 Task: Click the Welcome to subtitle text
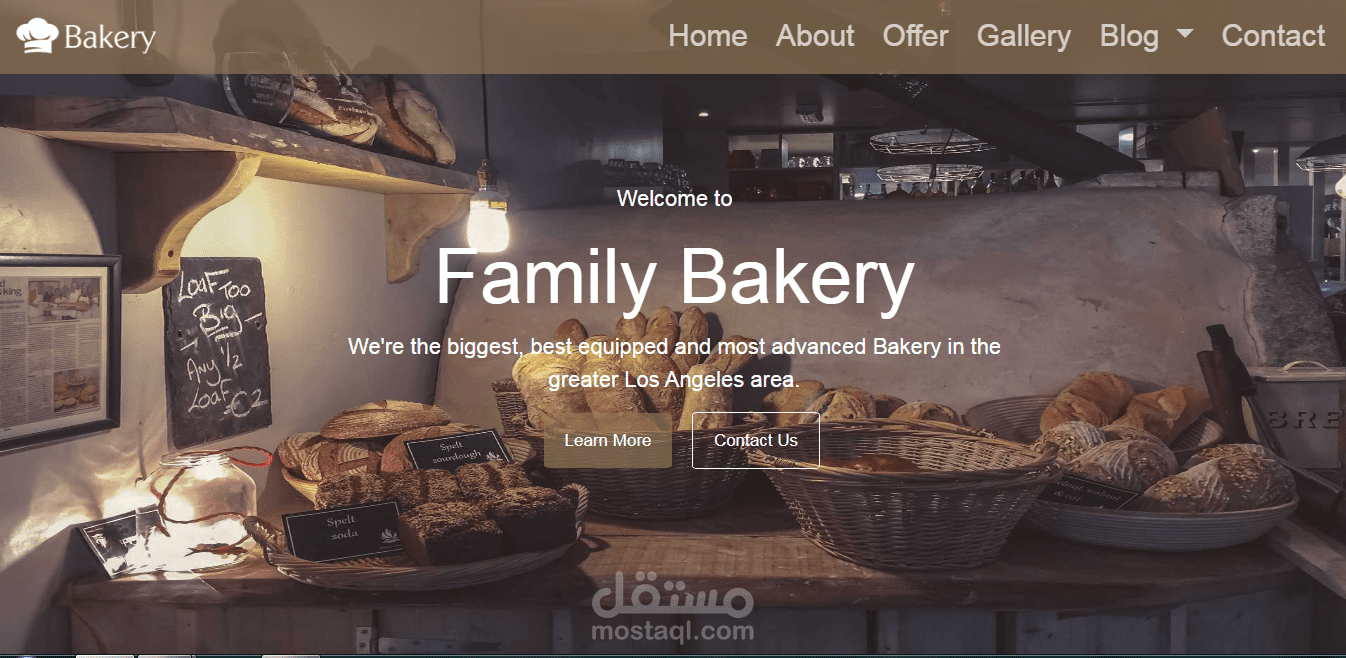tap(675, 198)
